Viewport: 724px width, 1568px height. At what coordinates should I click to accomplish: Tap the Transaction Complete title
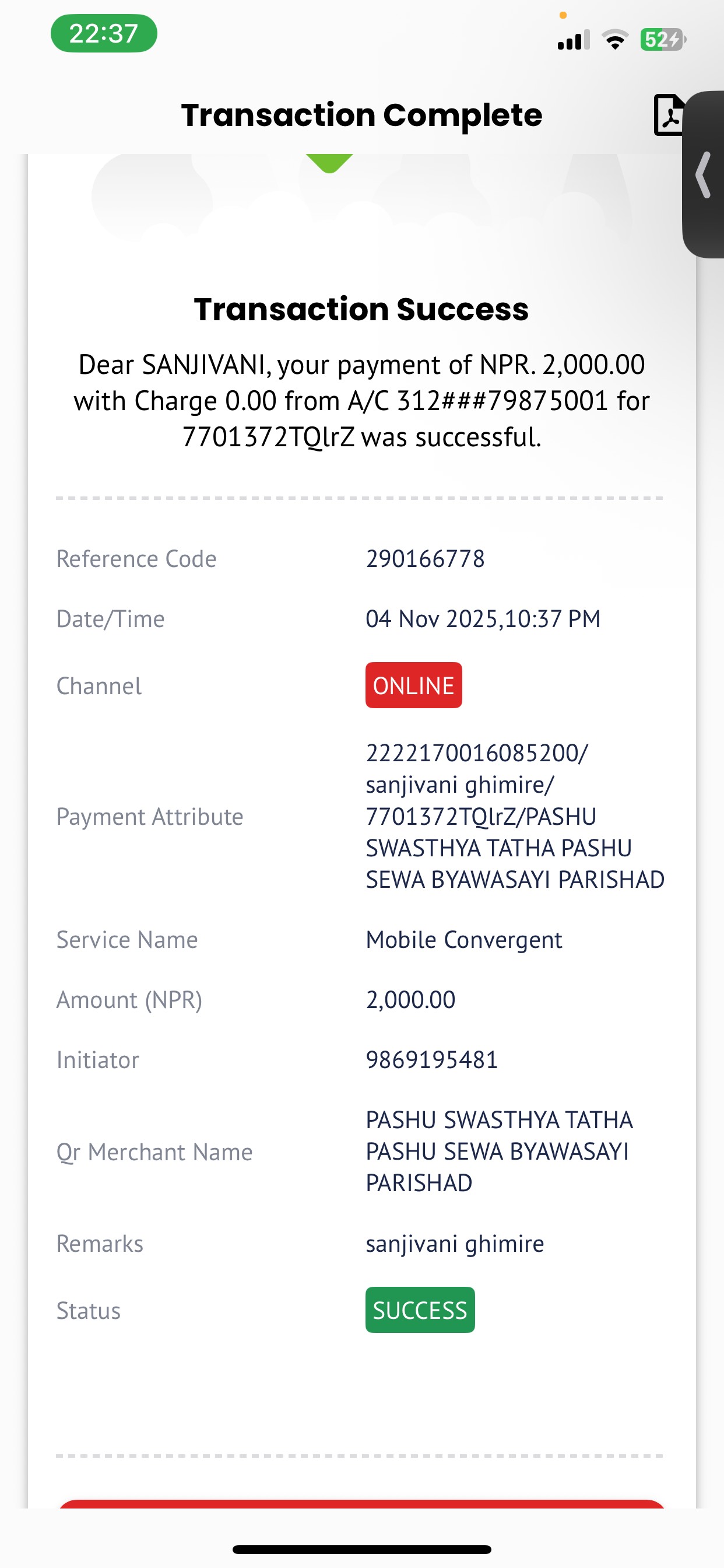click(x=361, y=115)
